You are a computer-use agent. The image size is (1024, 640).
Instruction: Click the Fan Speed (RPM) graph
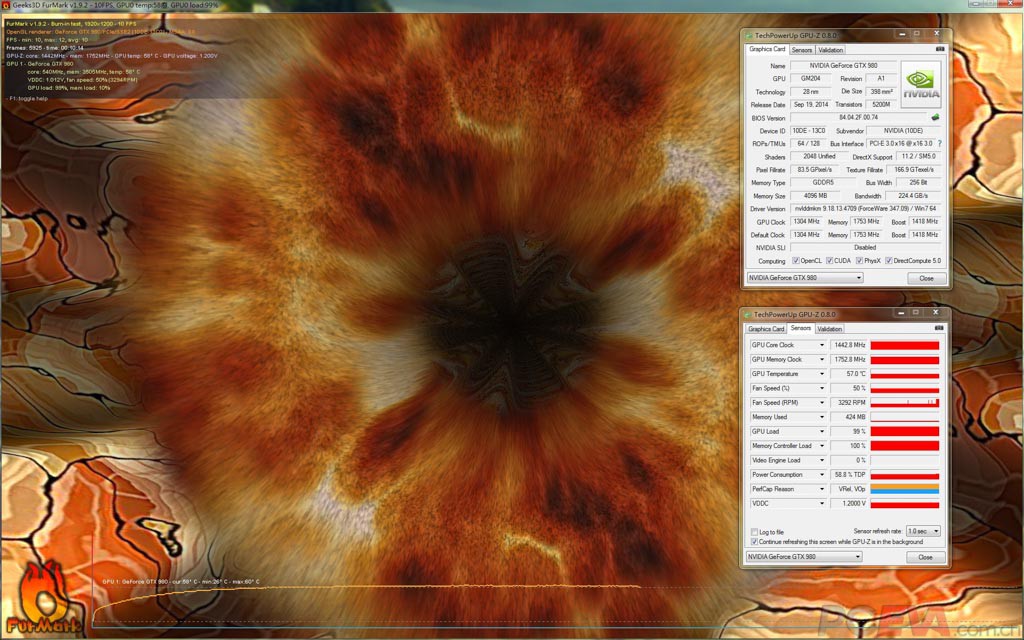coord(904,402)
